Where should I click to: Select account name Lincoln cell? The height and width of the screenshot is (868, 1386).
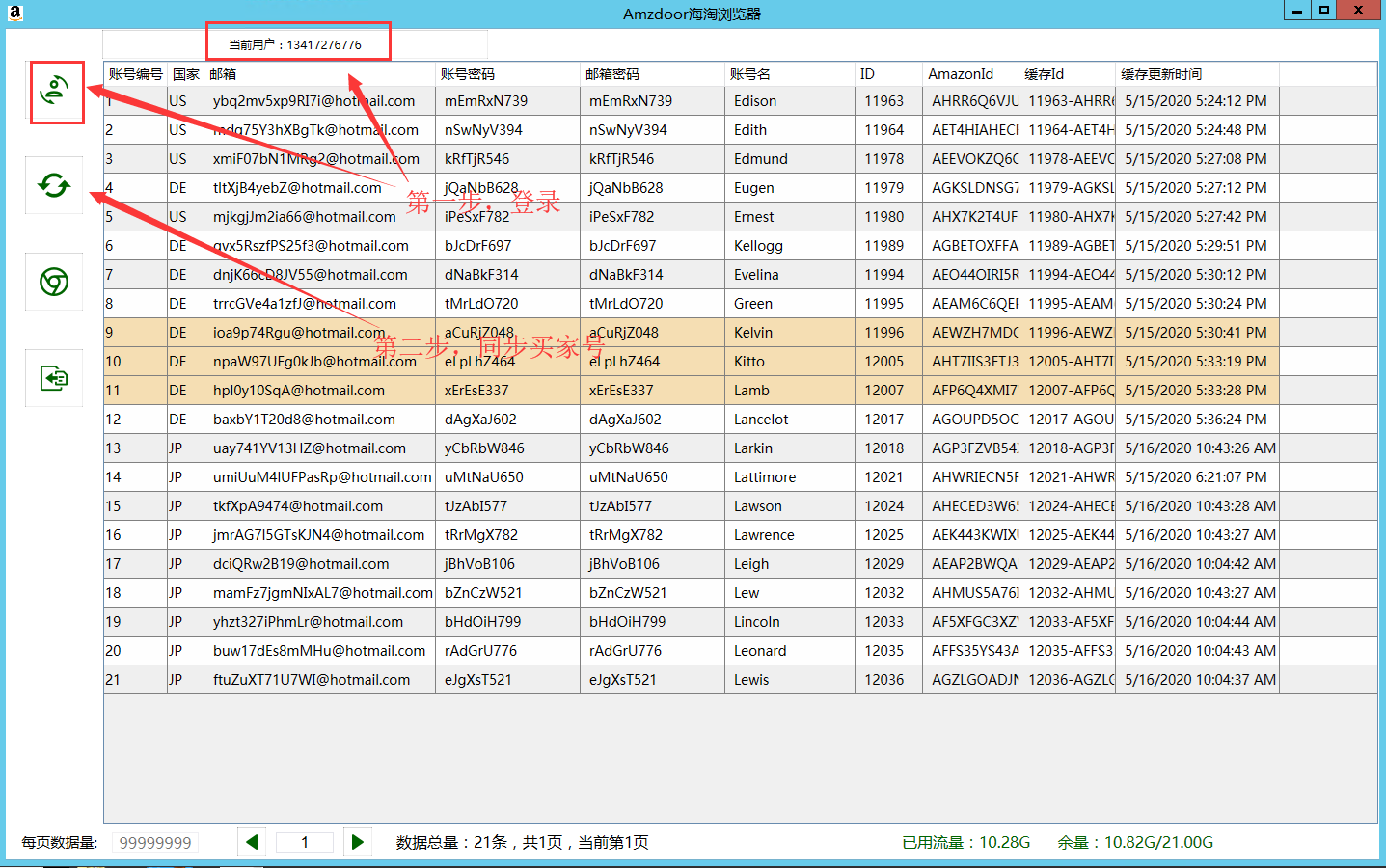coord(790,622)
